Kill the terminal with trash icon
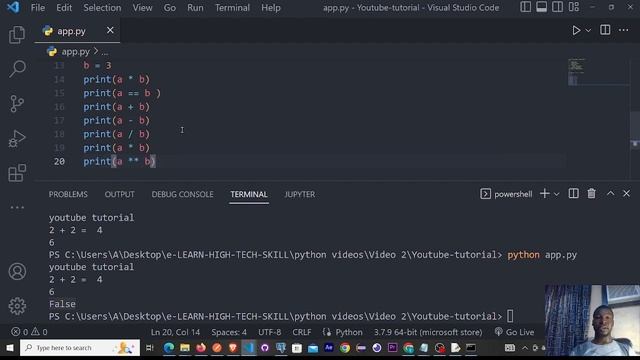 591,193
